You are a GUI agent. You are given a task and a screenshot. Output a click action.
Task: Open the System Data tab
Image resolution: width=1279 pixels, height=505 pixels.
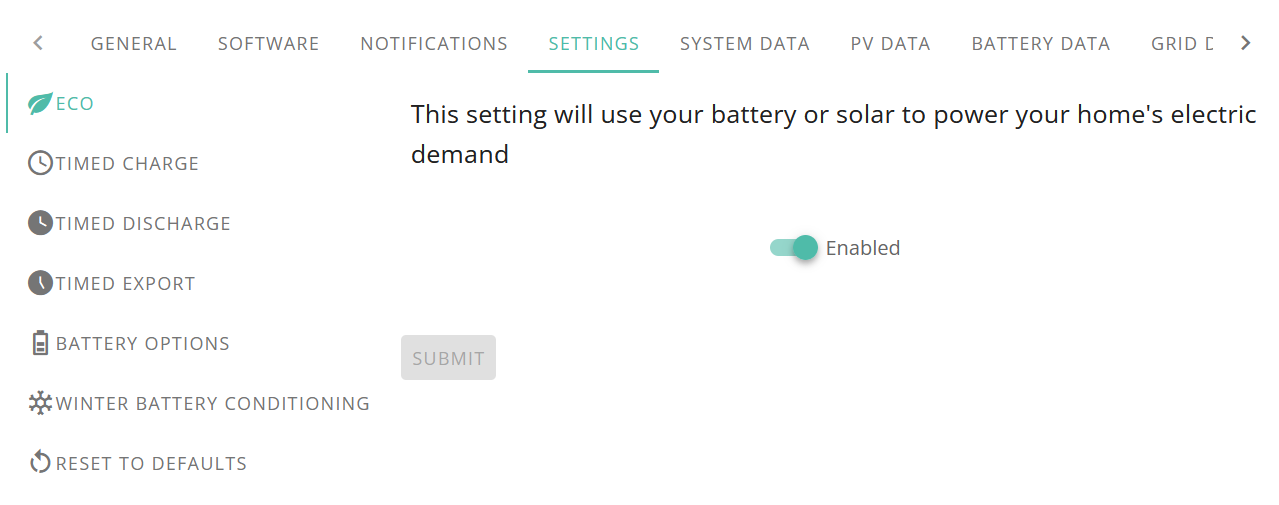pos(745,44)
